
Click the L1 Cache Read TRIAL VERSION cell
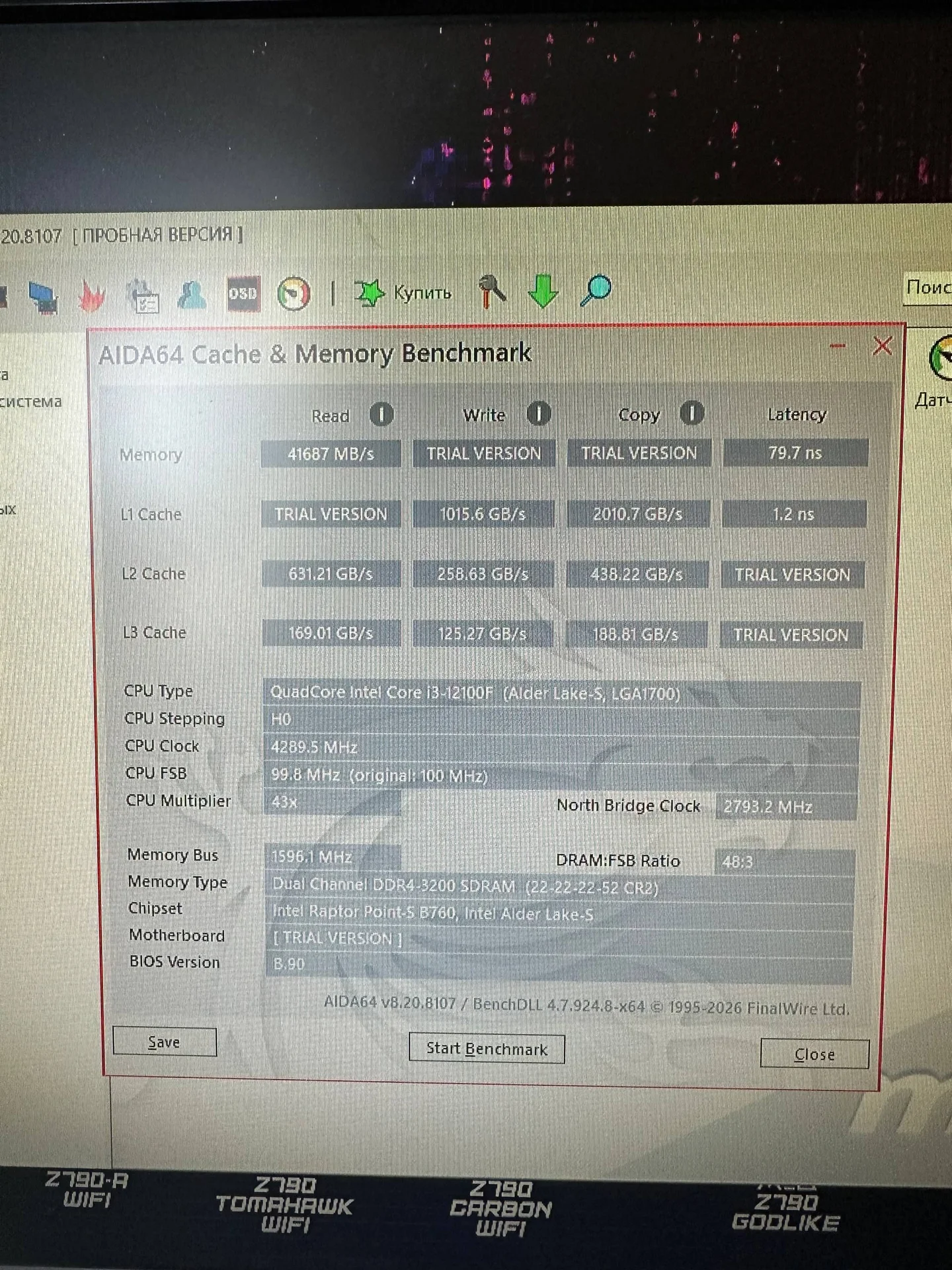click(331, 514)
